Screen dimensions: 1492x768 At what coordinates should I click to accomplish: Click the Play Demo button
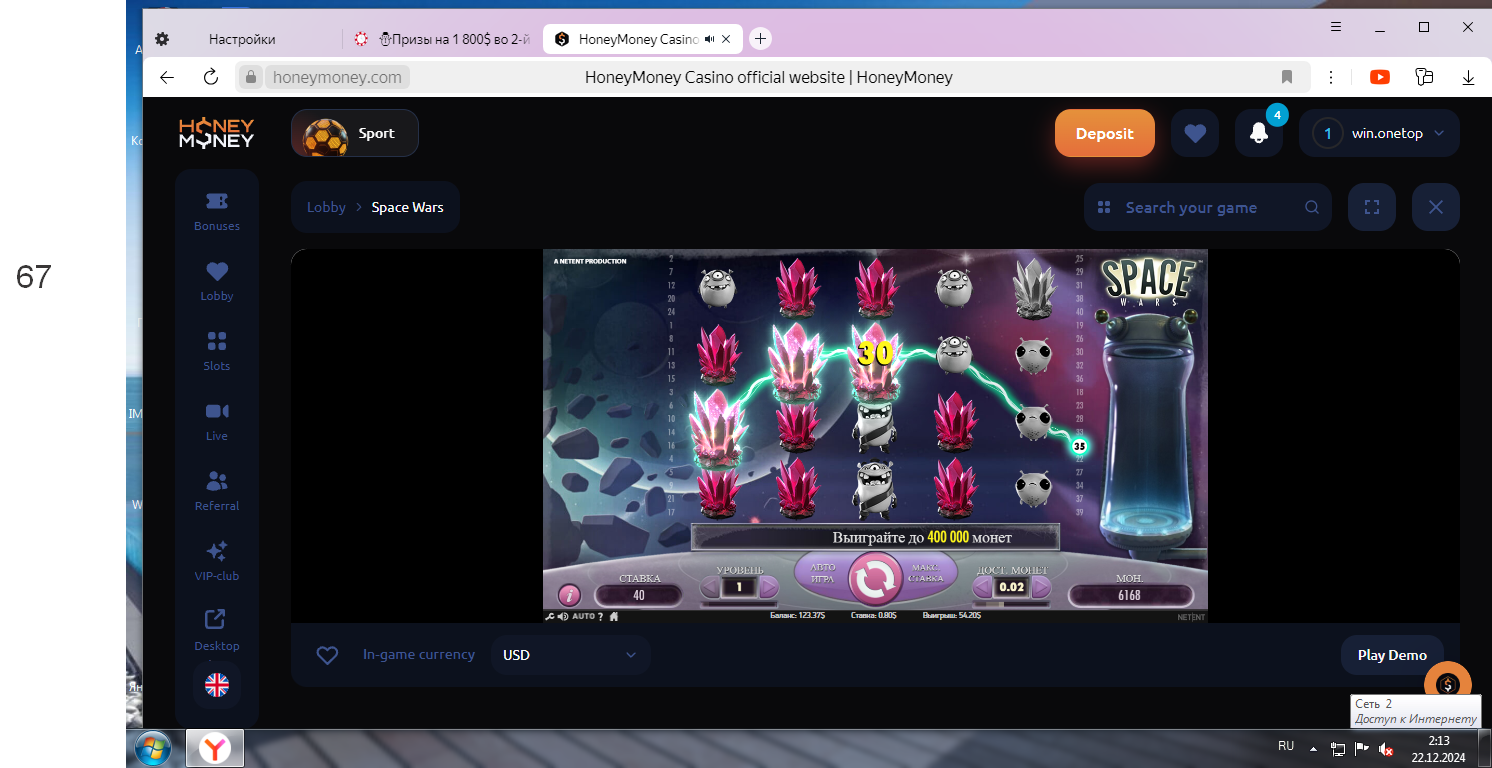(x=1391, y=655)
